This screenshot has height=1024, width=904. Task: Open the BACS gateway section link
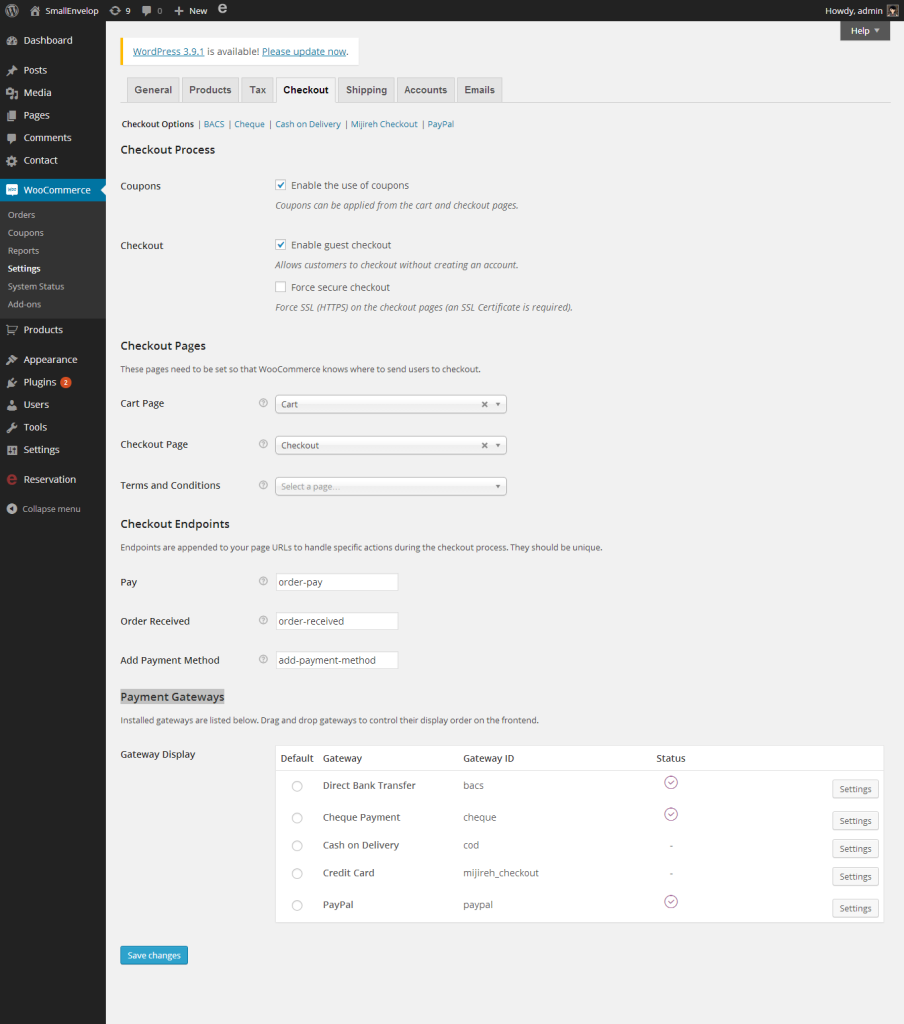[214, 124]
